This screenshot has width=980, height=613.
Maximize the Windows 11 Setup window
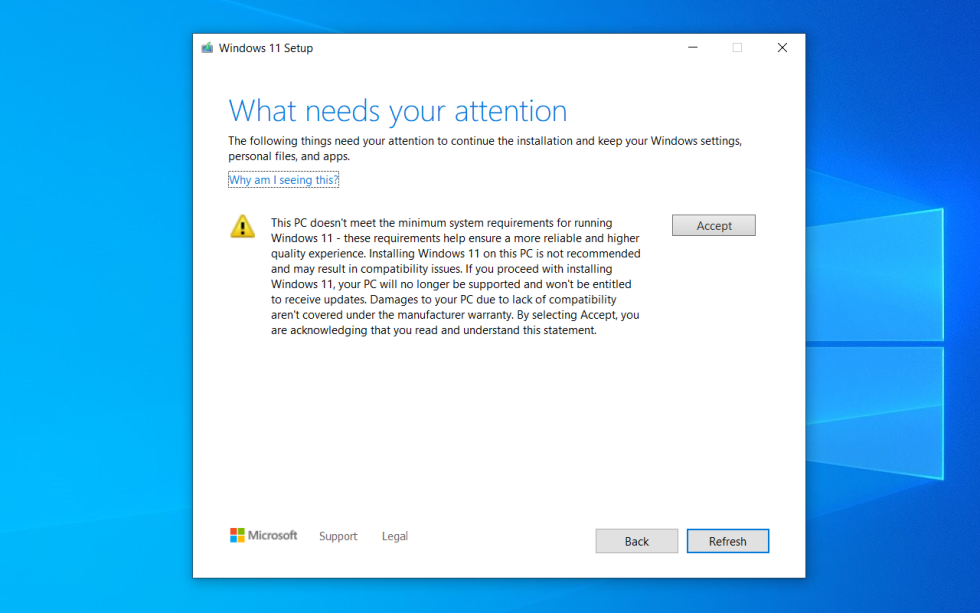point(737,47)
